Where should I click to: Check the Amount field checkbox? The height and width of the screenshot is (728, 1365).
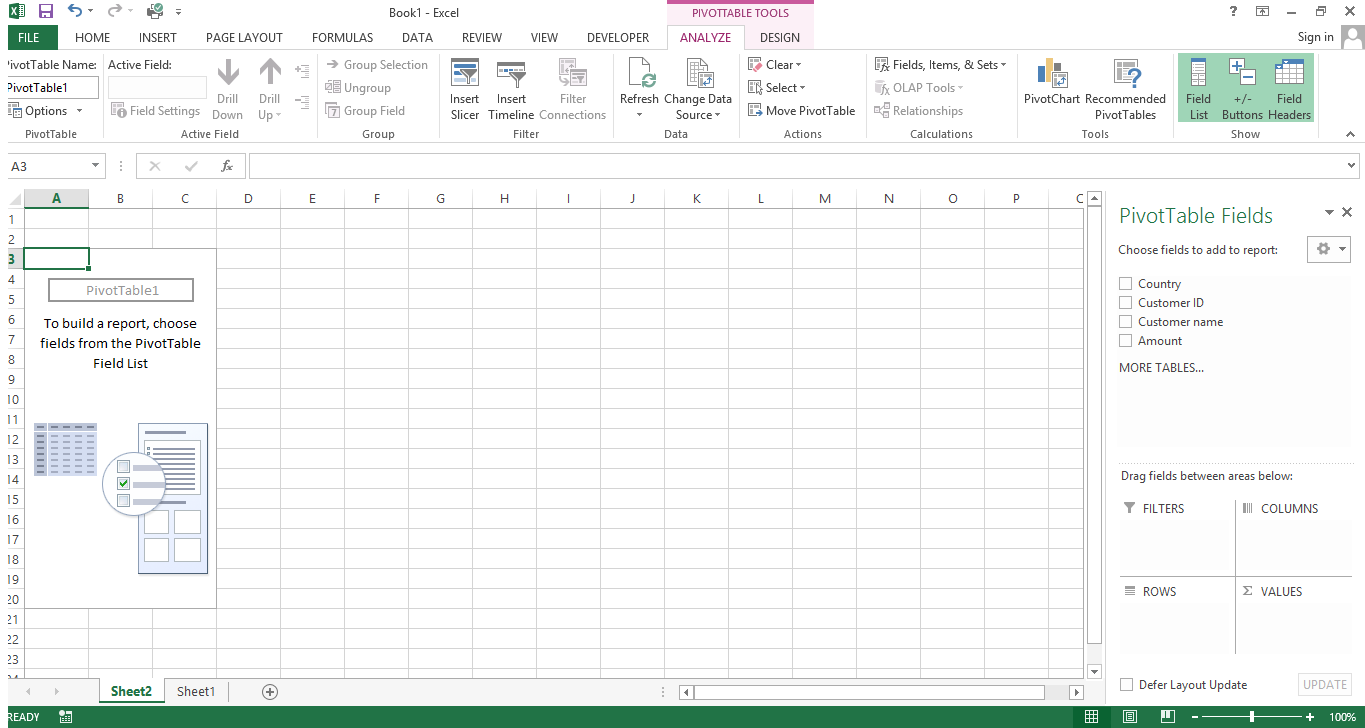pos(1126,341)
